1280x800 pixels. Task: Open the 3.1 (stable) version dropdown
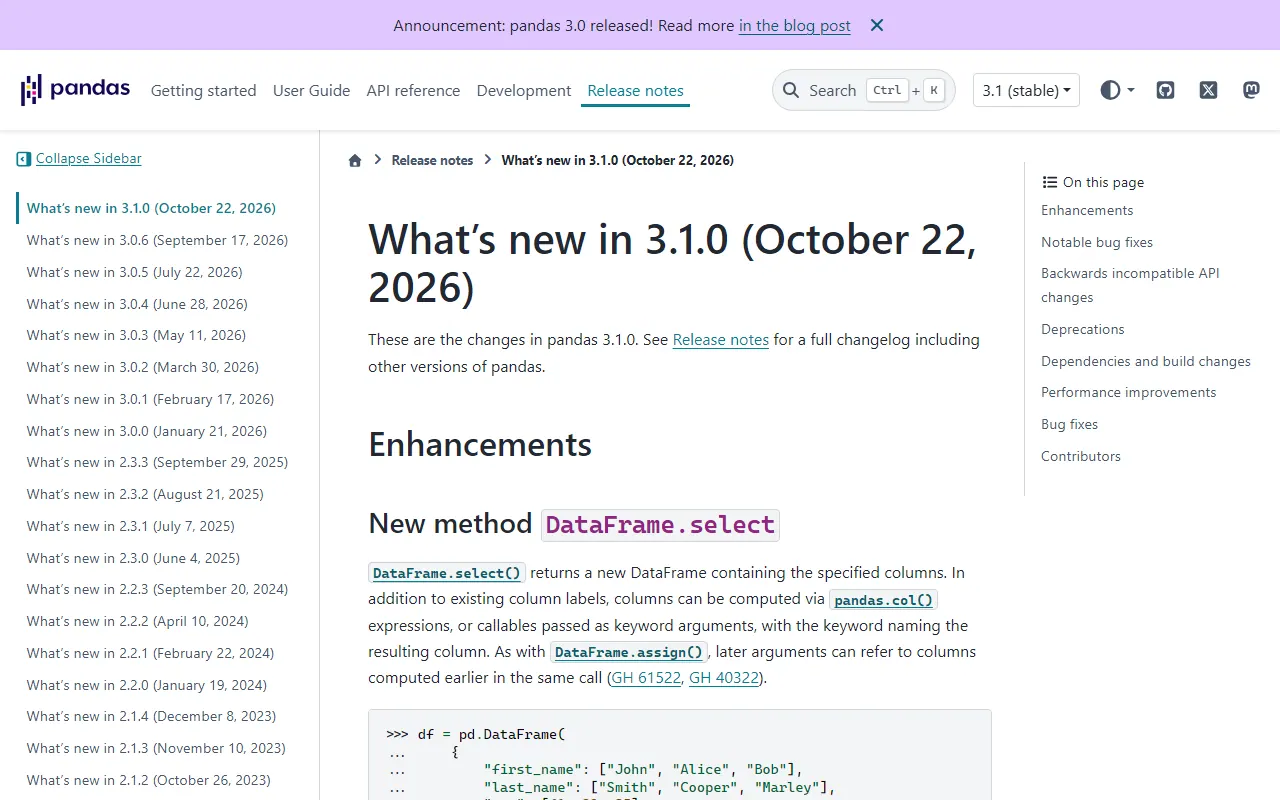pos(1026,90)
